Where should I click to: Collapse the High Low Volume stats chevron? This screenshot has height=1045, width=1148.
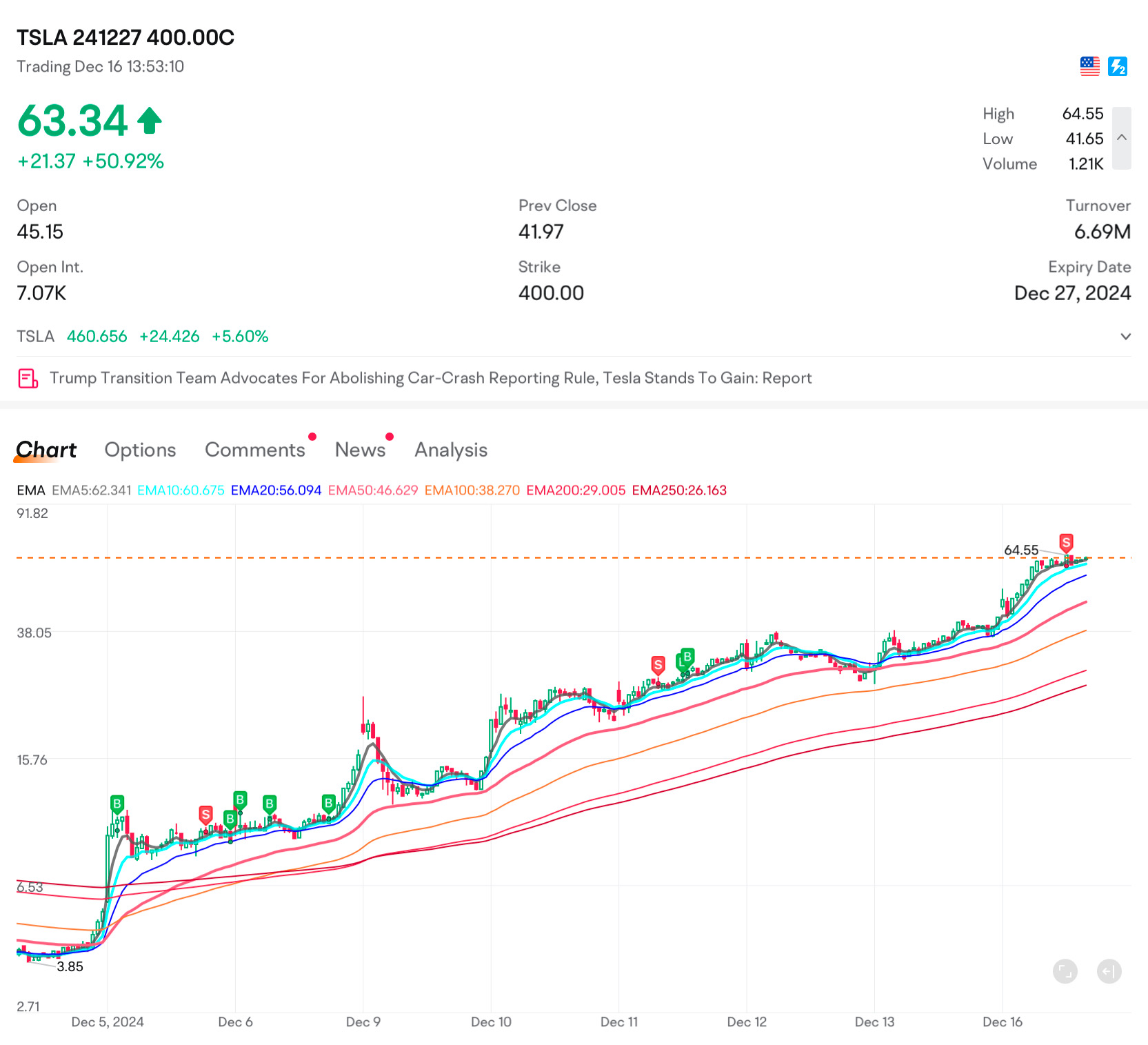(1122, 138)
